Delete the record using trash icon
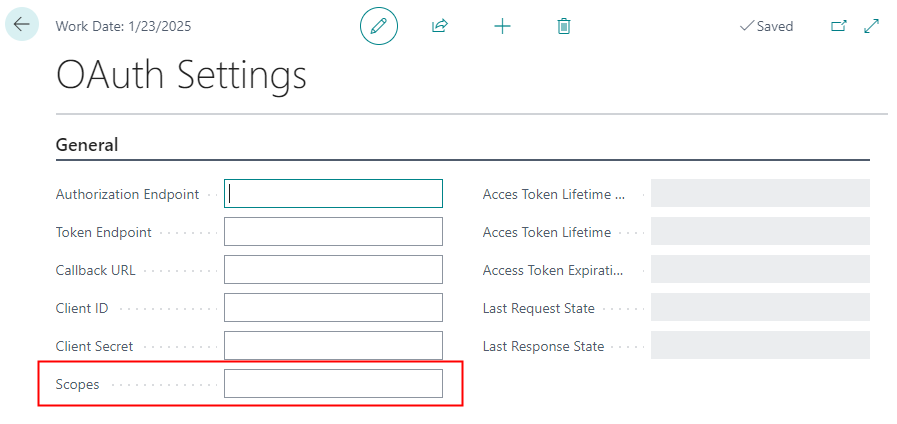The height and width of the screenshot is (424, 897). [564, 26]
